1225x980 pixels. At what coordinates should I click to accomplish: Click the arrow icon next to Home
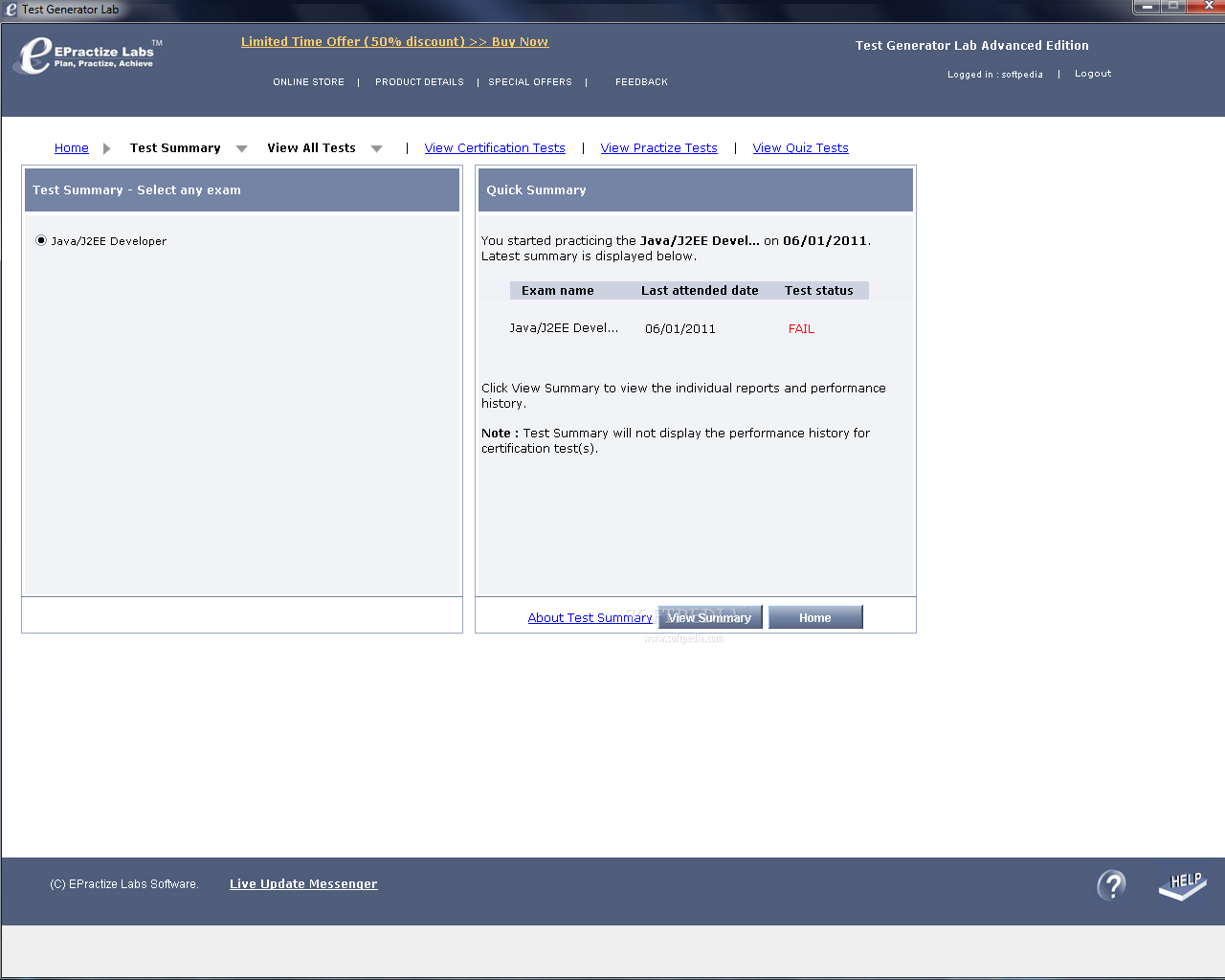tap(107, 148)
